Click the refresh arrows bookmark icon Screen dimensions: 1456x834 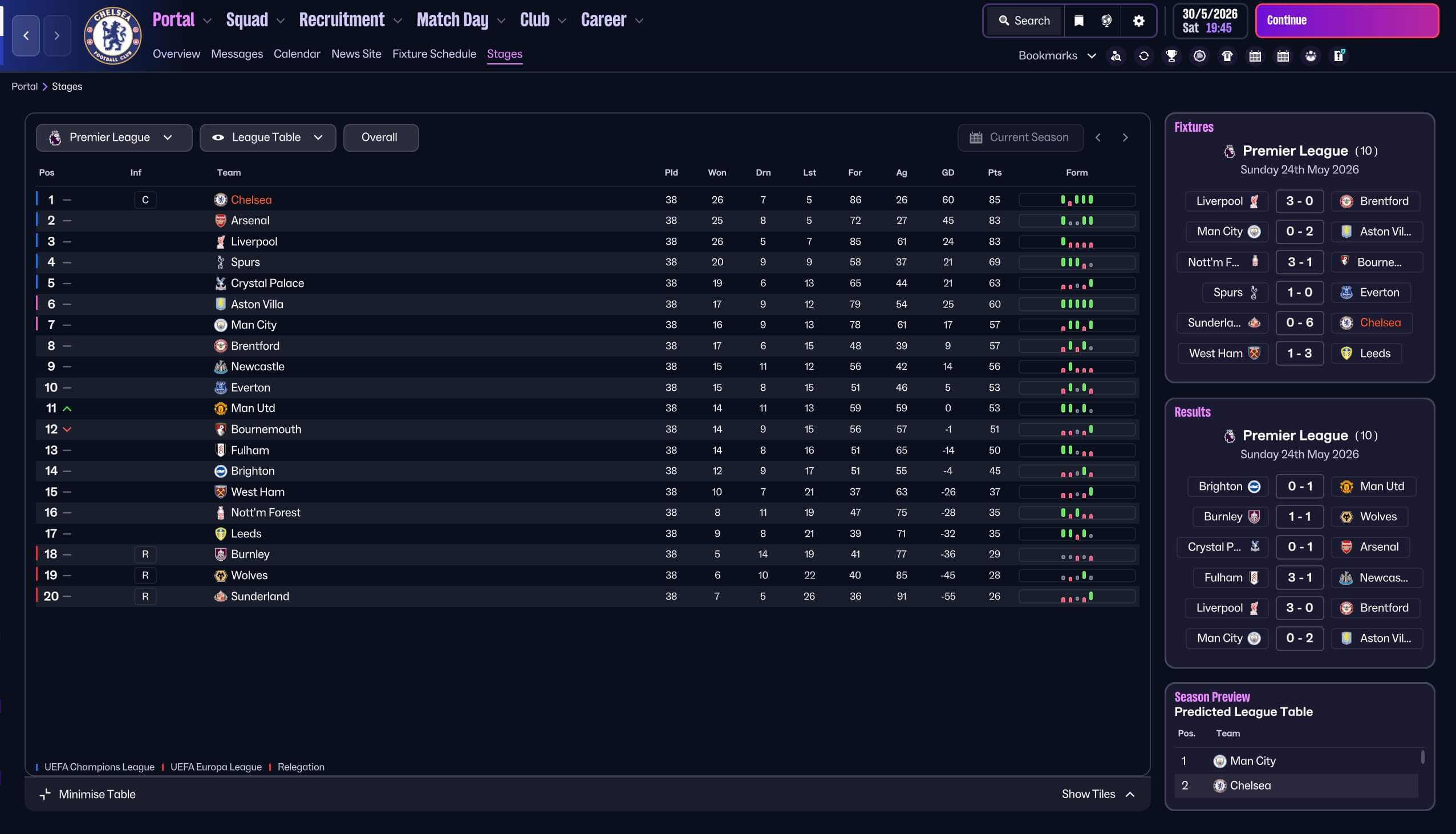(1143, 55)
